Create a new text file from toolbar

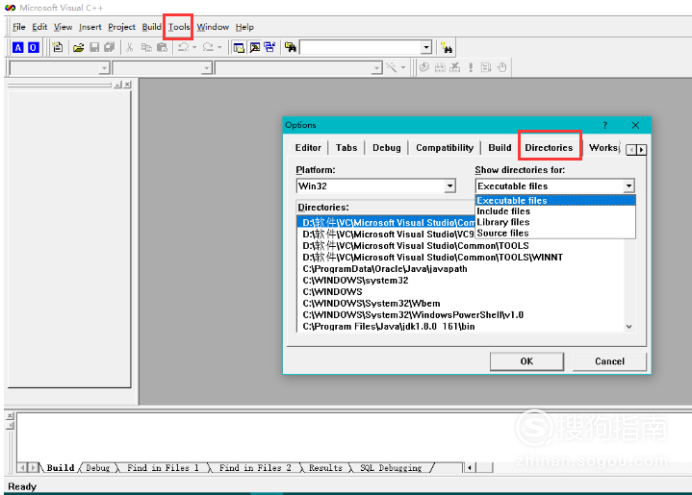tap(57, 47)
